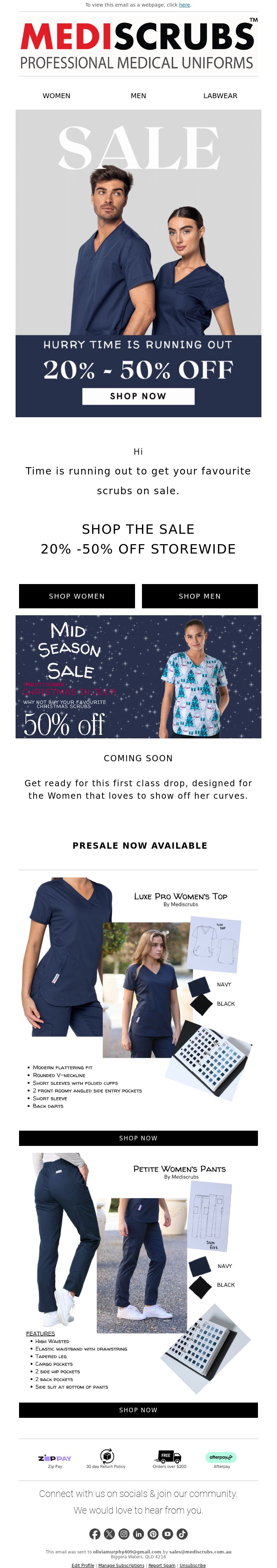The width and height of the screenshot is (277, 1568).
Task: Click SHOP NOW on the sale banner
Action: (138, 396)
